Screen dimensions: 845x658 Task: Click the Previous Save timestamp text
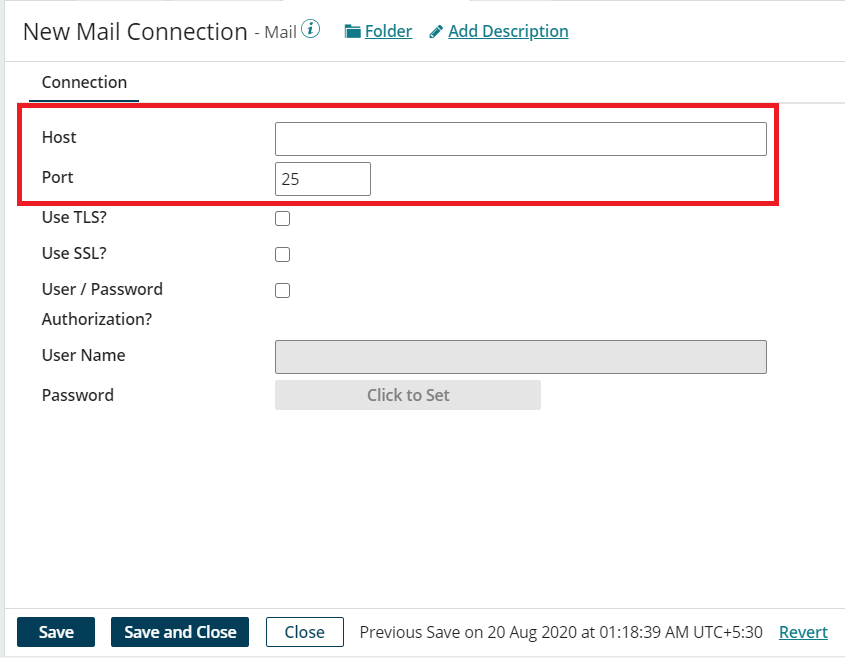tap(561, 632)
